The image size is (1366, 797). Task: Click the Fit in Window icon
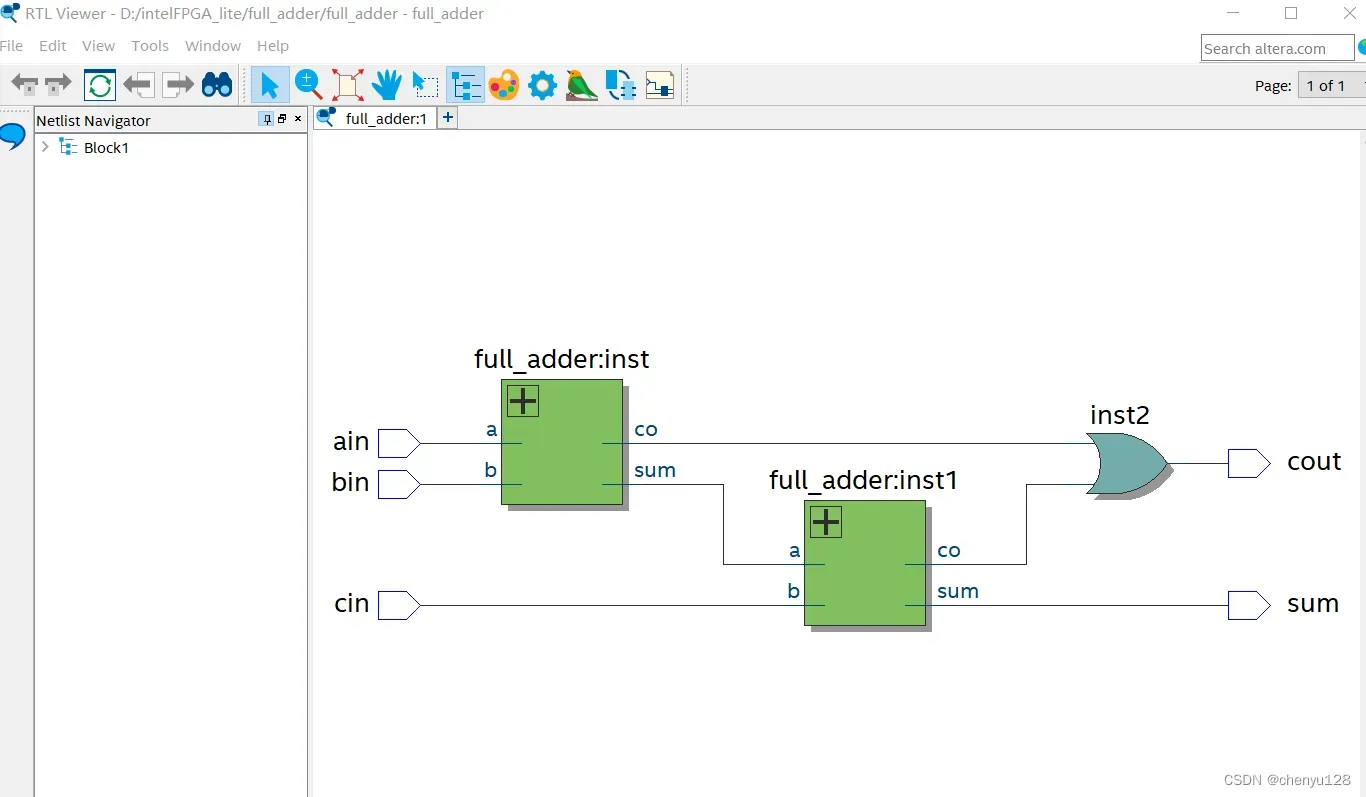point(347,85)
